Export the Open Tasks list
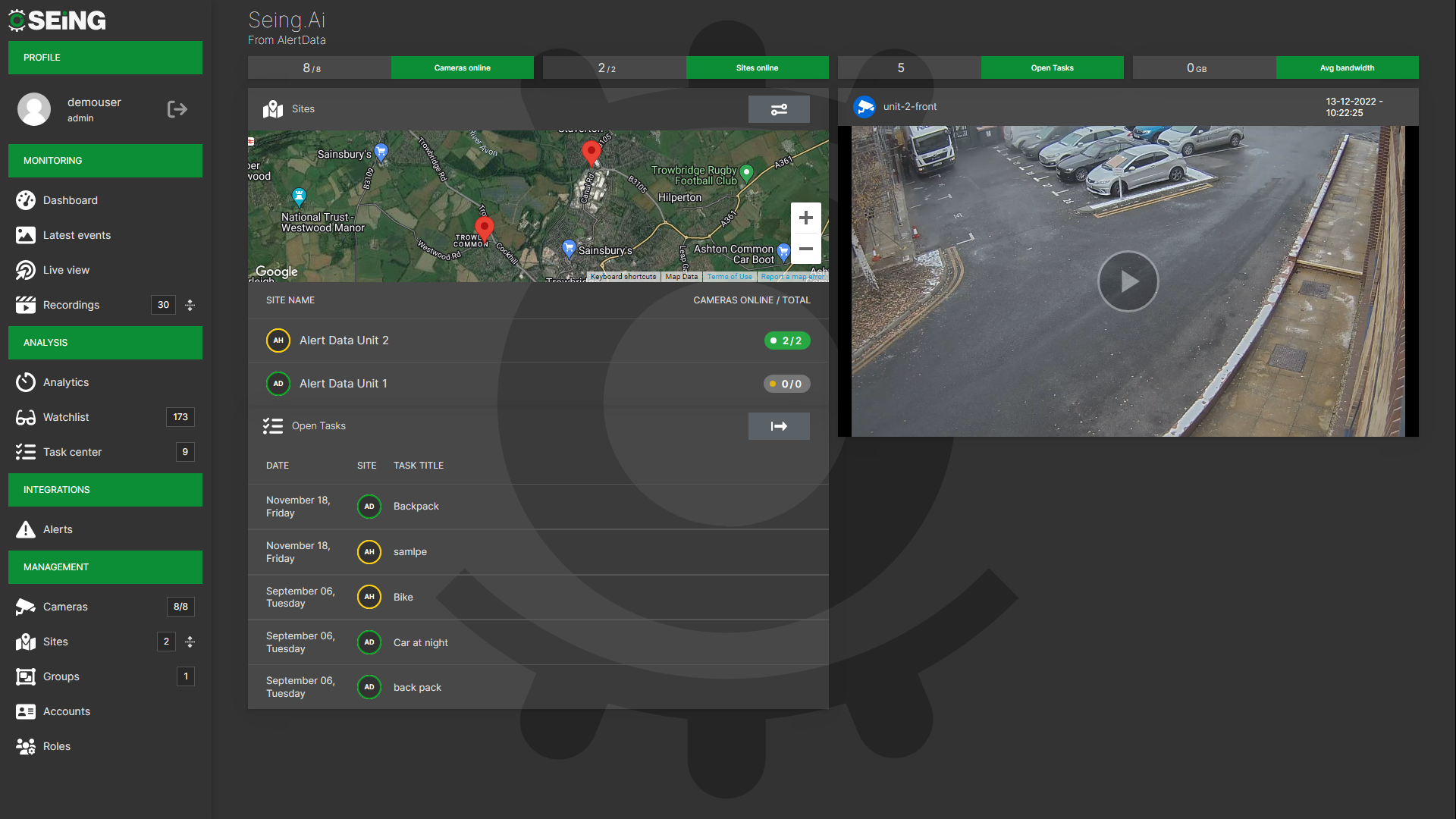The image size is (1456, 819). (779, 425)
